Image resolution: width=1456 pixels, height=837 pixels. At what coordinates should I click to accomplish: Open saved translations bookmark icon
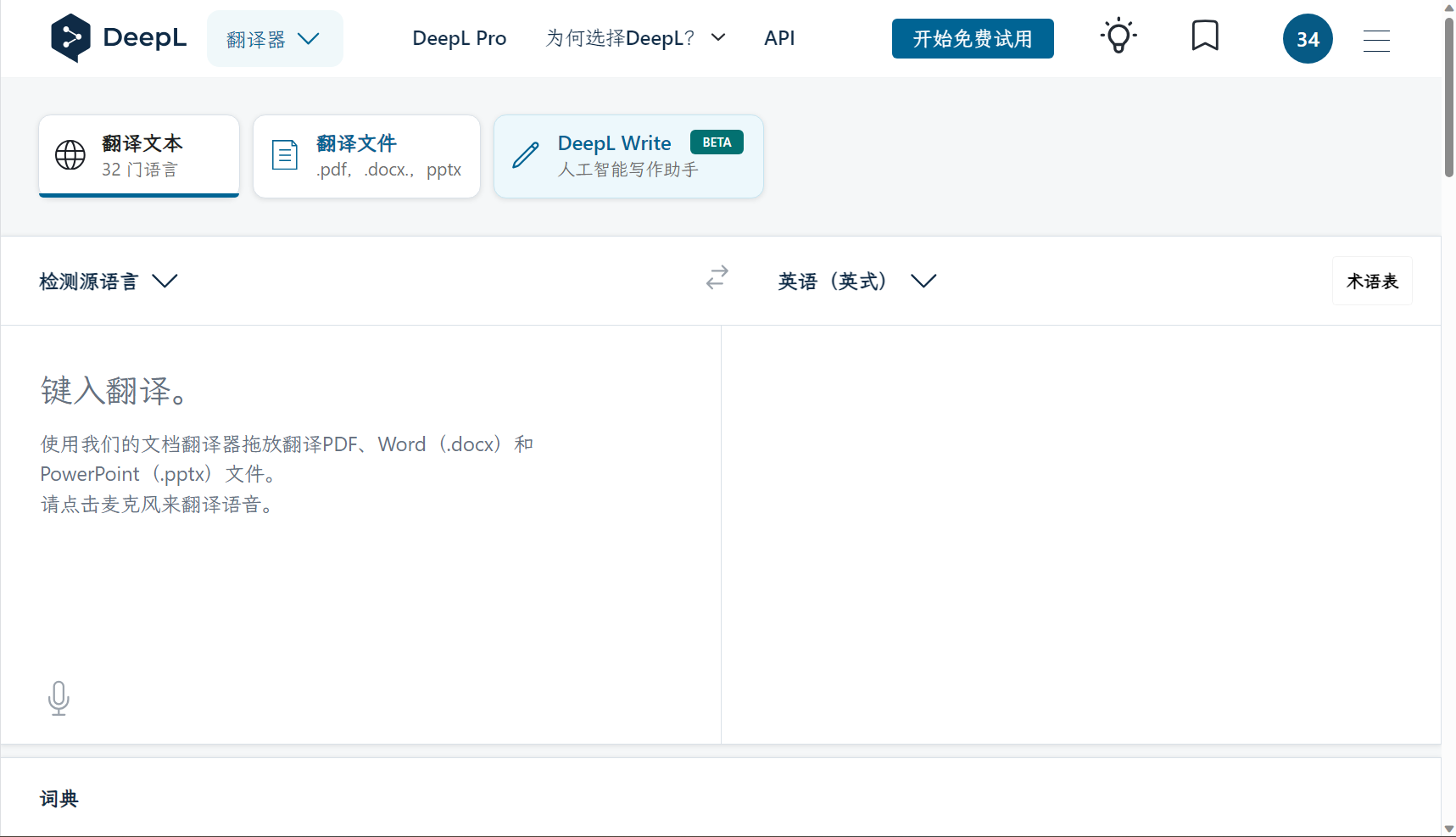click(1205, 36)
